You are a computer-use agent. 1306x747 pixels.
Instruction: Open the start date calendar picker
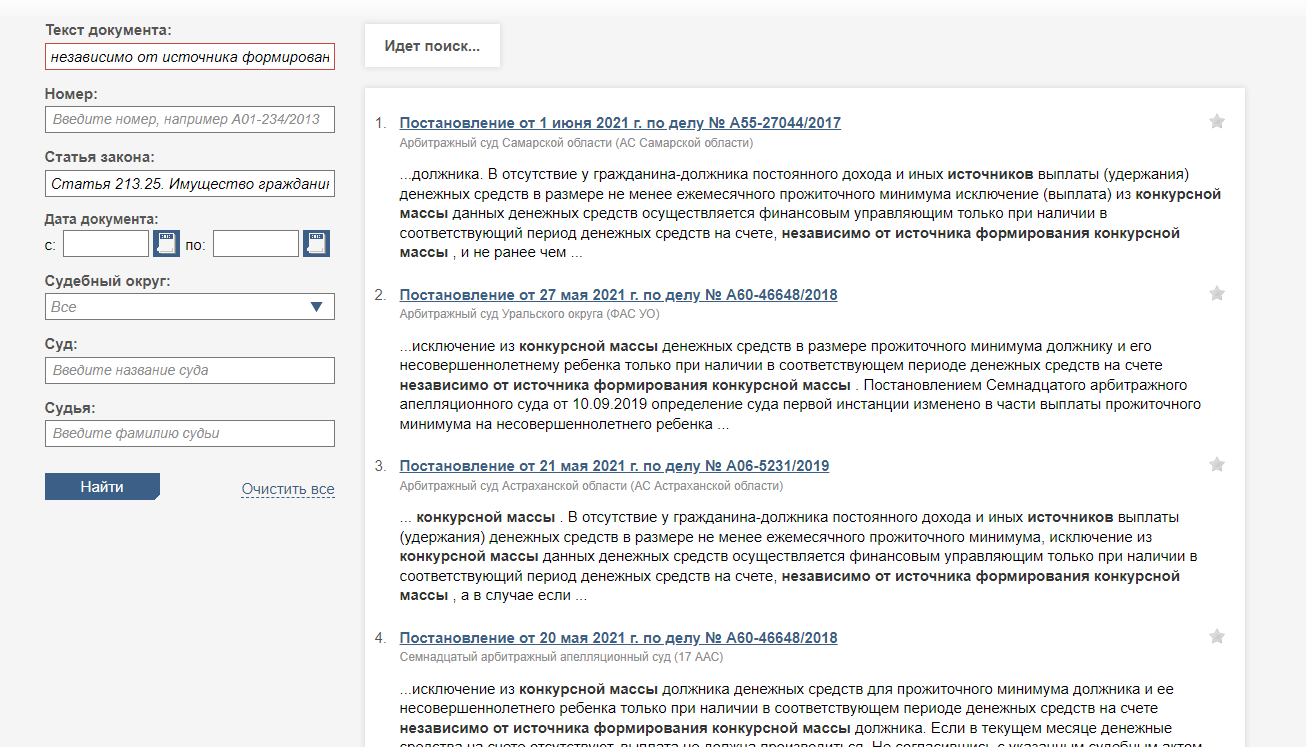point(165,244)
